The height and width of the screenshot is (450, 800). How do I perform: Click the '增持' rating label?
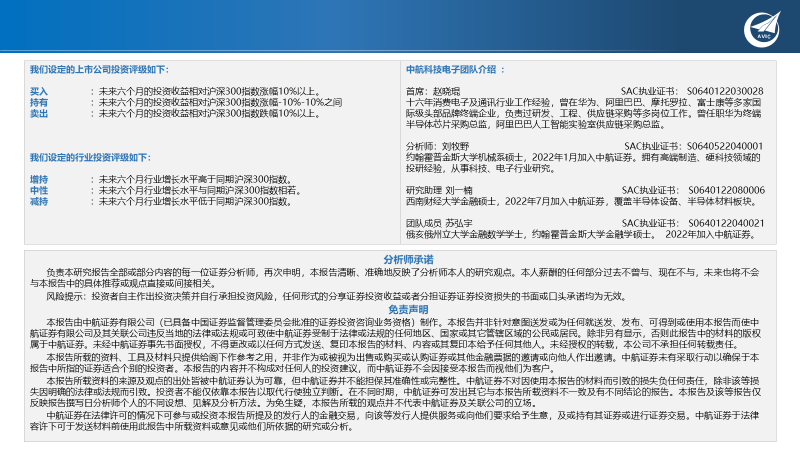[x=38, y=180]
